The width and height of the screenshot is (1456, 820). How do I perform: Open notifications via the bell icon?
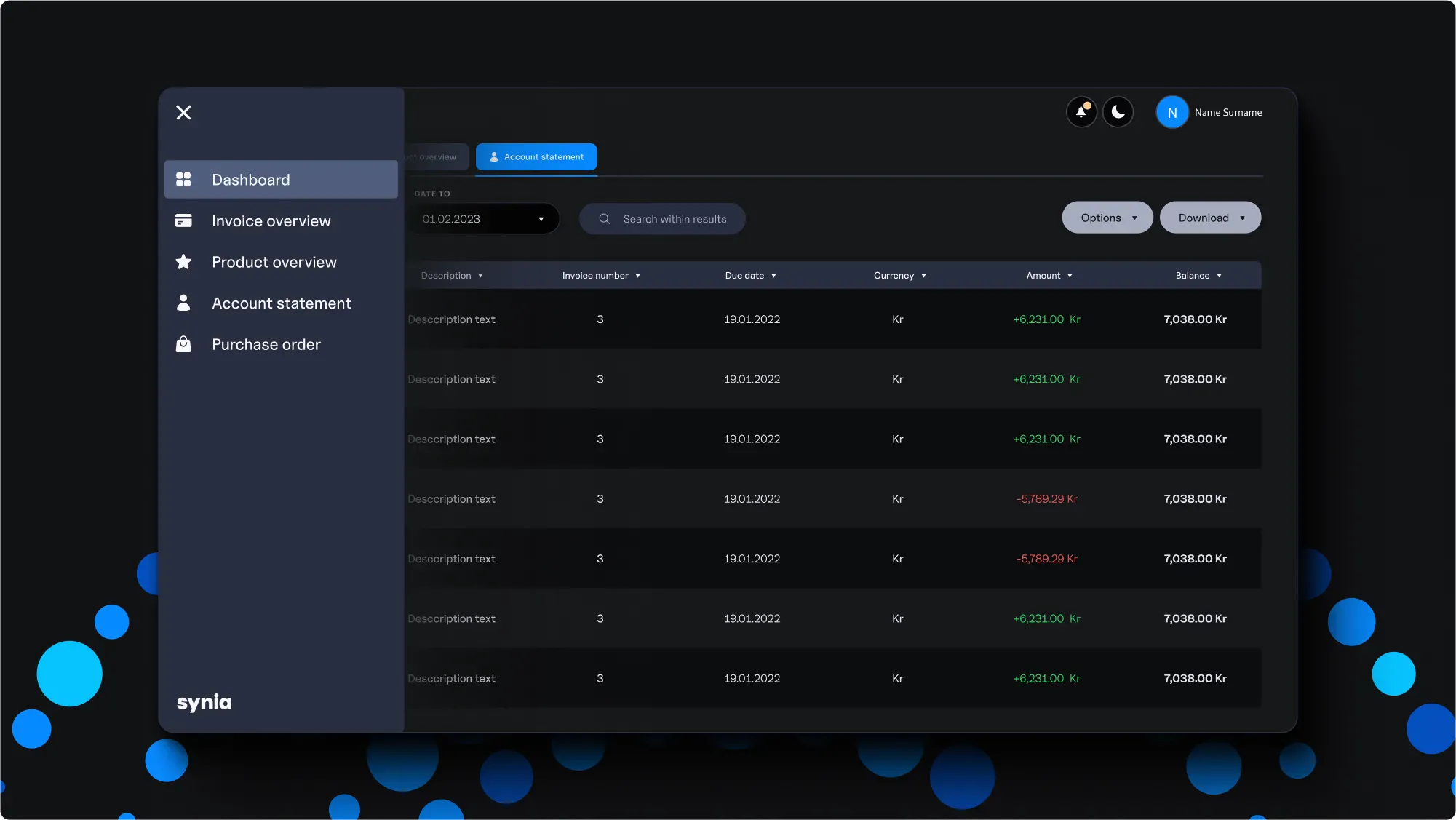click(x=1081, y=112)
